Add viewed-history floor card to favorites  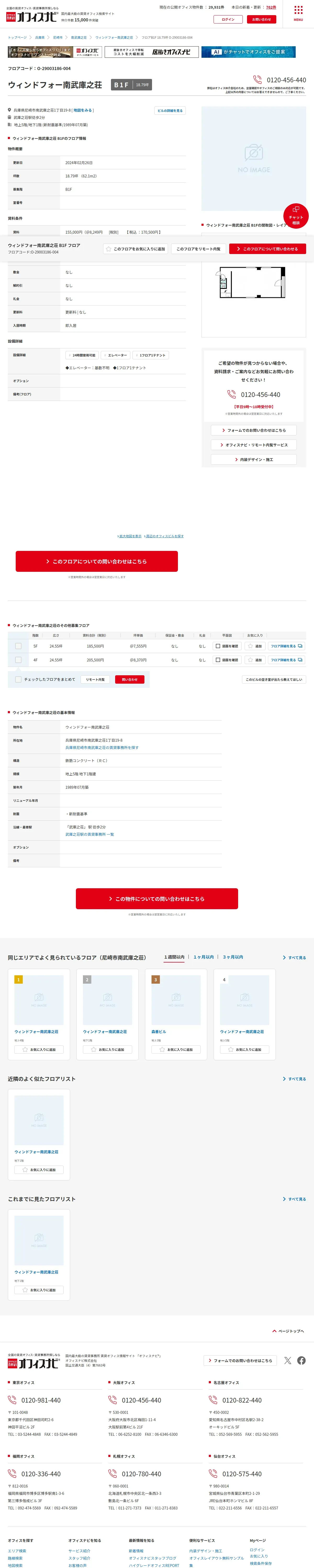coord(39,1290)
